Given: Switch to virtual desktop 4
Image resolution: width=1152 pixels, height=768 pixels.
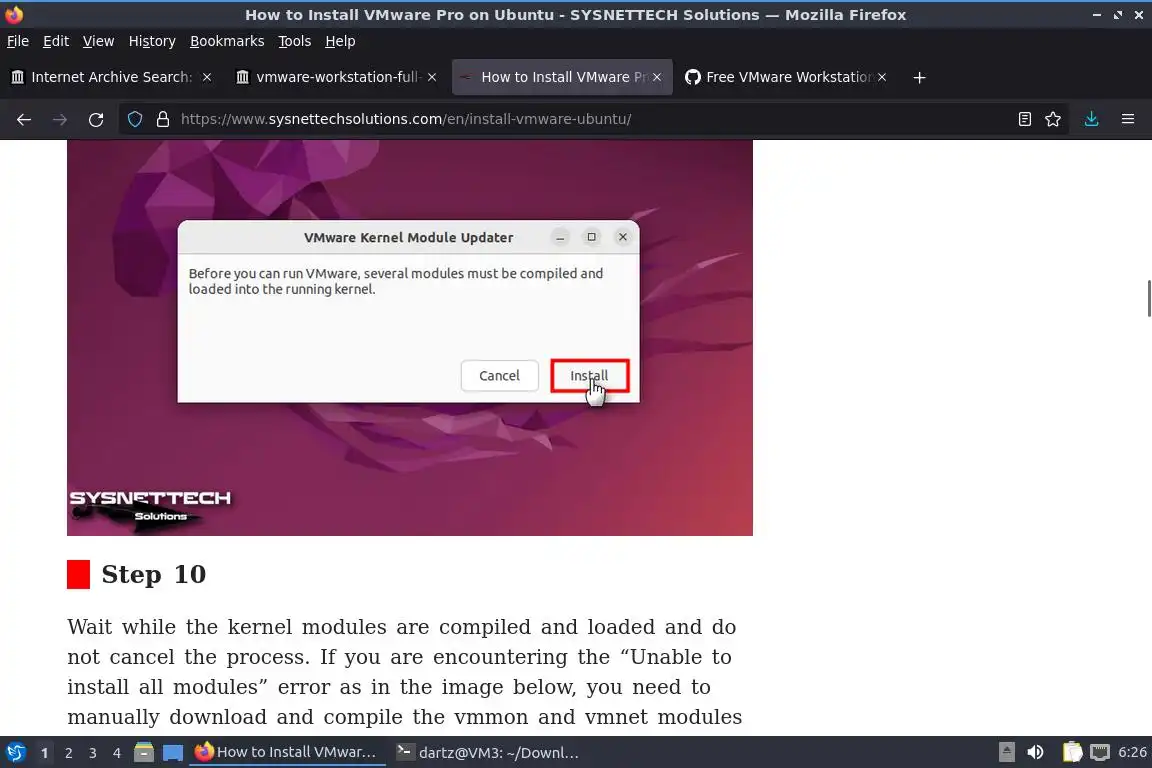Looking at the screenshot, I should [117, 753].
